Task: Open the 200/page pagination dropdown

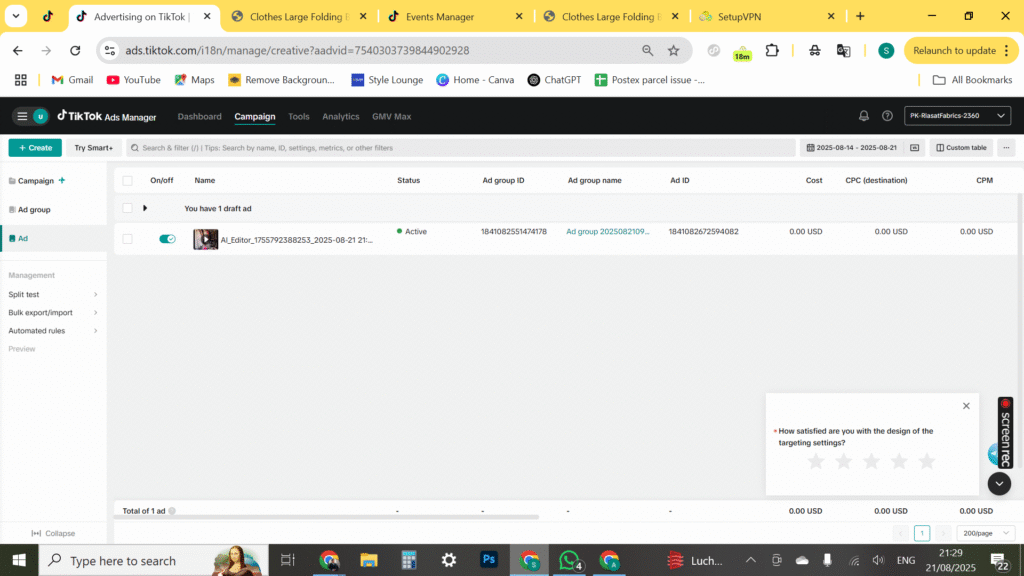Action: (985, 533)
